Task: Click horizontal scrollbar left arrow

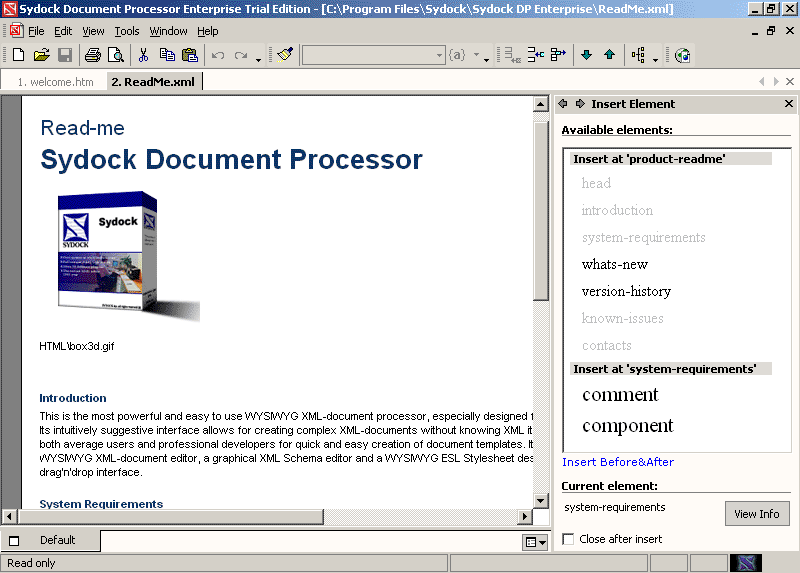Action: point(9,516)
